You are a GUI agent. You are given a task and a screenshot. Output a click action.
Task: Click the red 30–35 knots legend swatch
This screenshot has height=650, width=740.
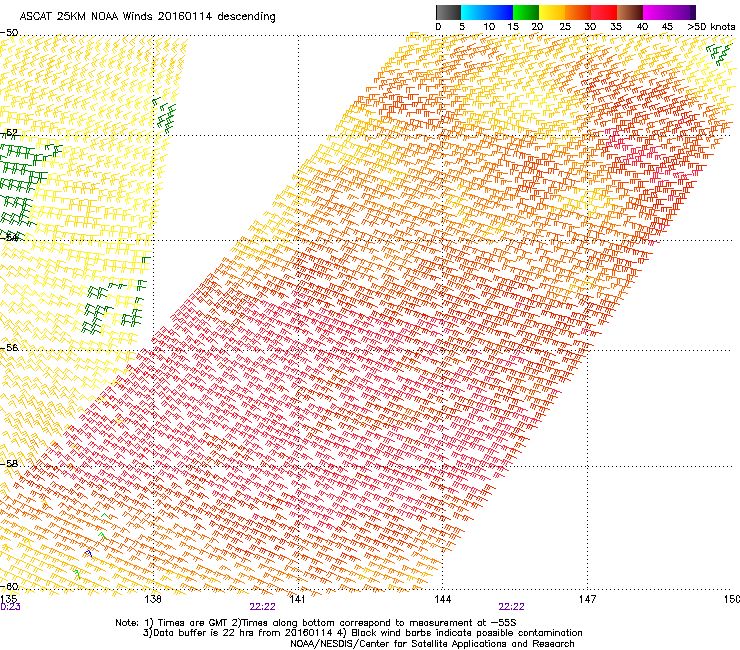pyautogui.click(x=604, y=12)
